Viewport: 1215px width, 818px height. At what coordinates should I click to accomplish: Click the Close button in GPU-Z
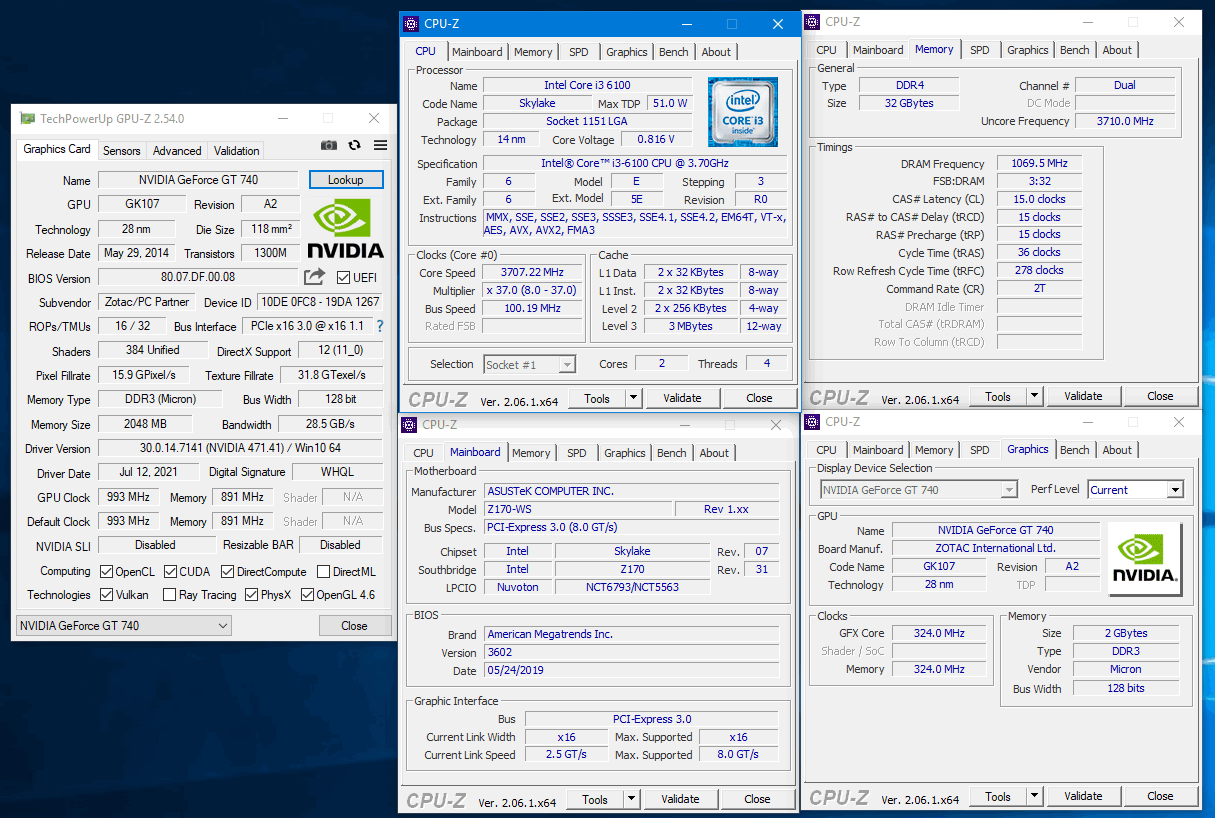[355, 626]
